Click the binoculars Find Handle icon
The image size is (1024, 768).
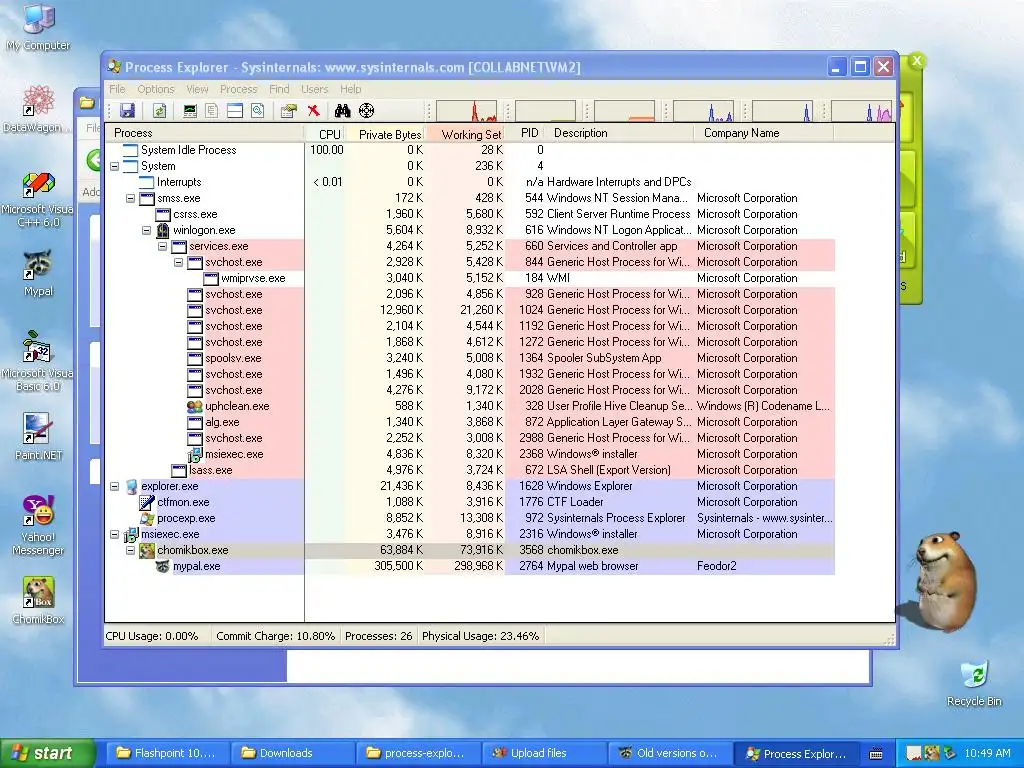[x=342, y=110]
